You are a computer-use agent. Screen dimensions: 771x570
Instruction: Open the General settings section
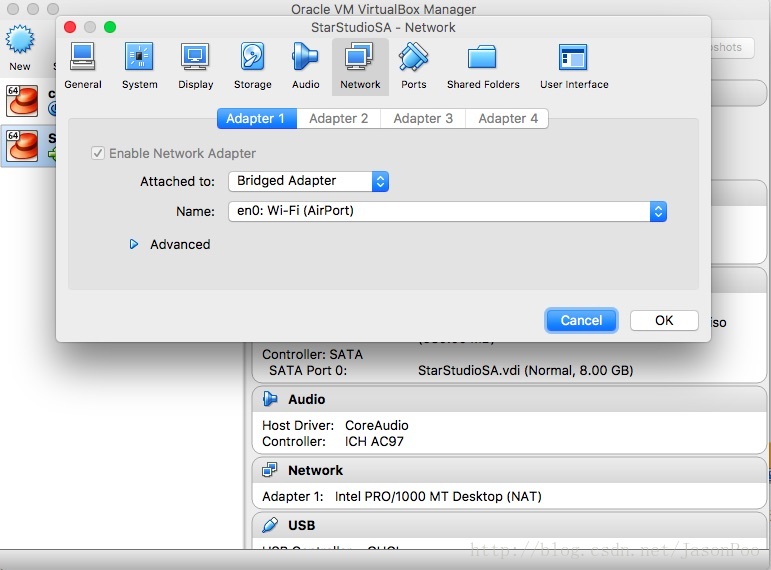(83, 66)
